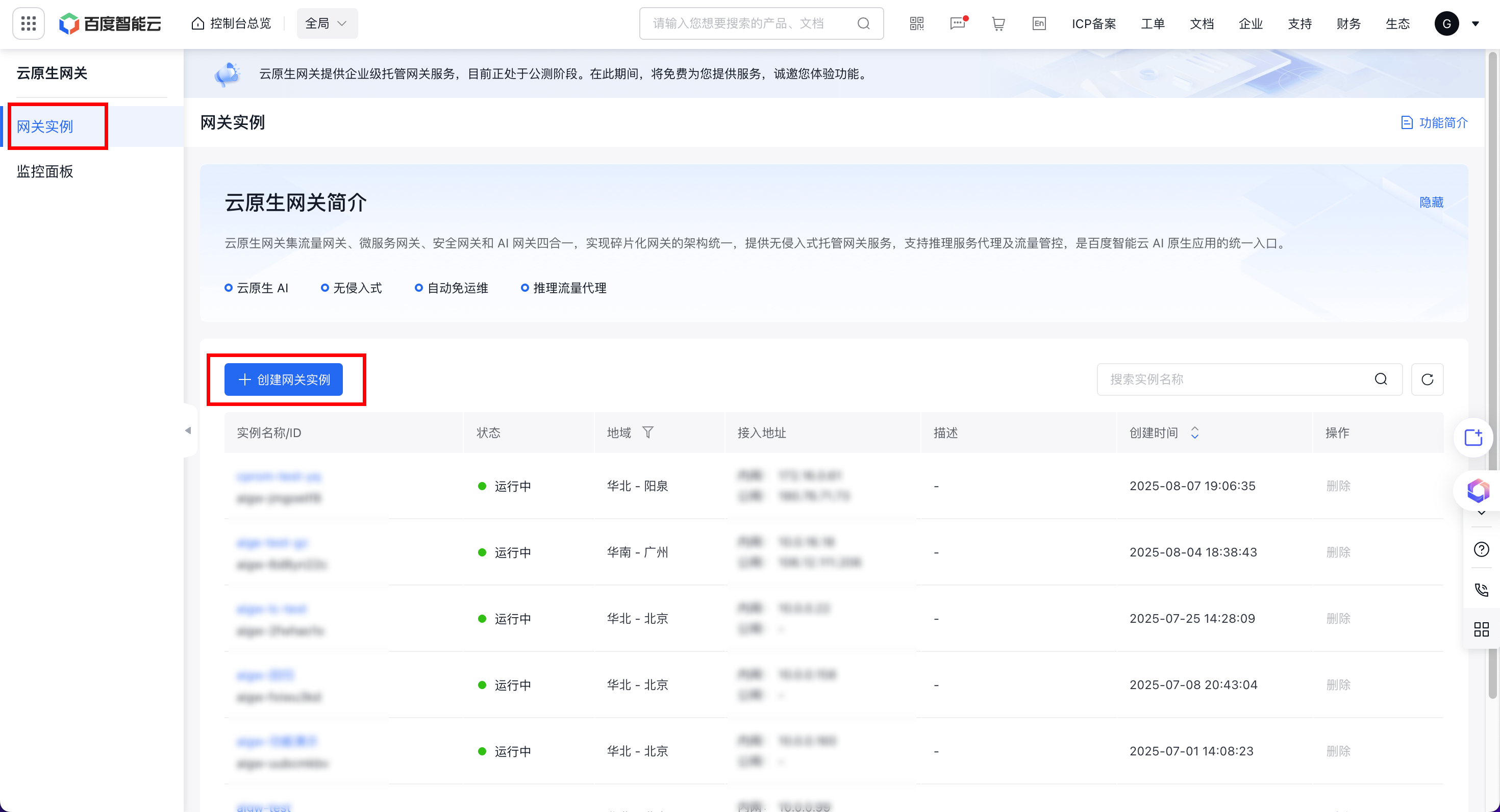Click the G user avatar

pyautogui.click(x=1446, y=23)
